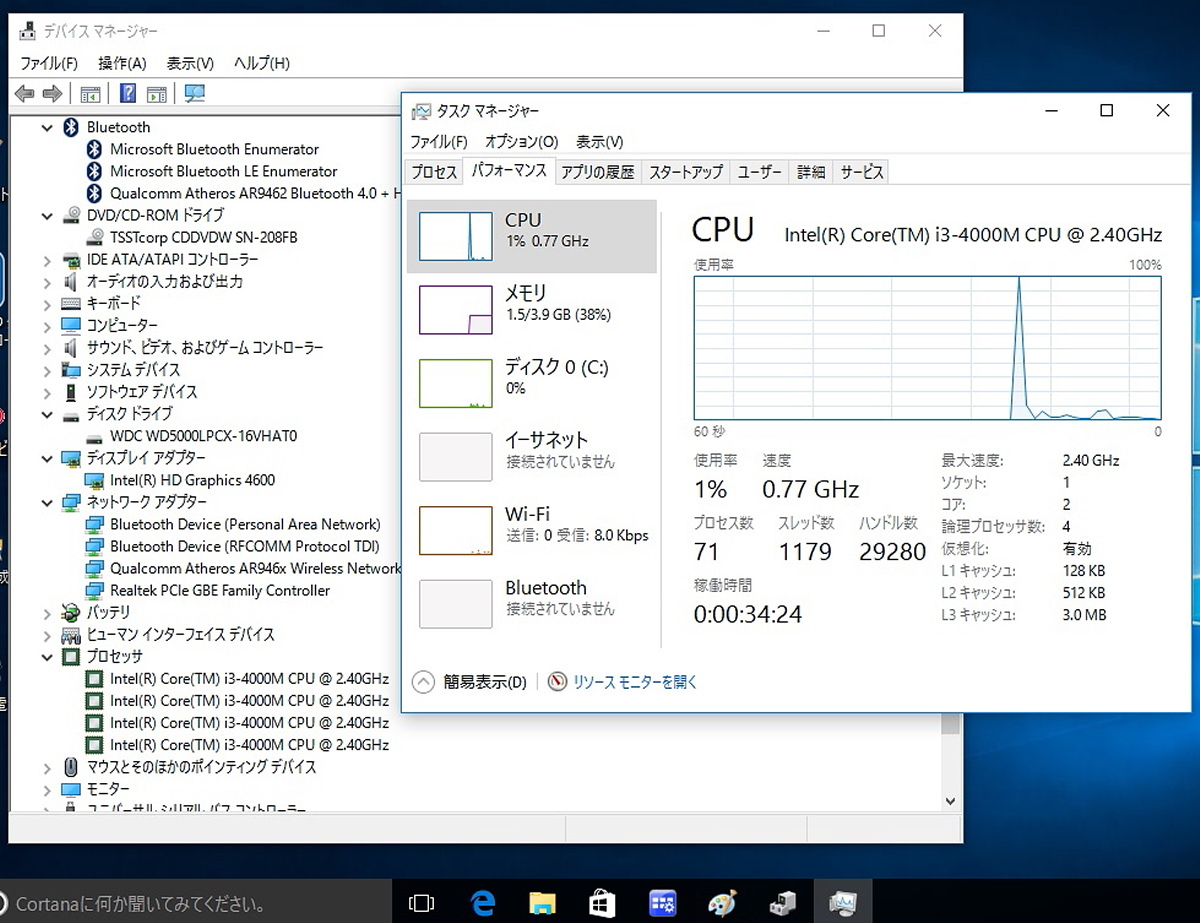The width and height of the screenshot is (1200, 923).
Task: Select Intel(R) HD Graphics 4600 adapter
Action: pyautogui.click(x=192, y=480)
